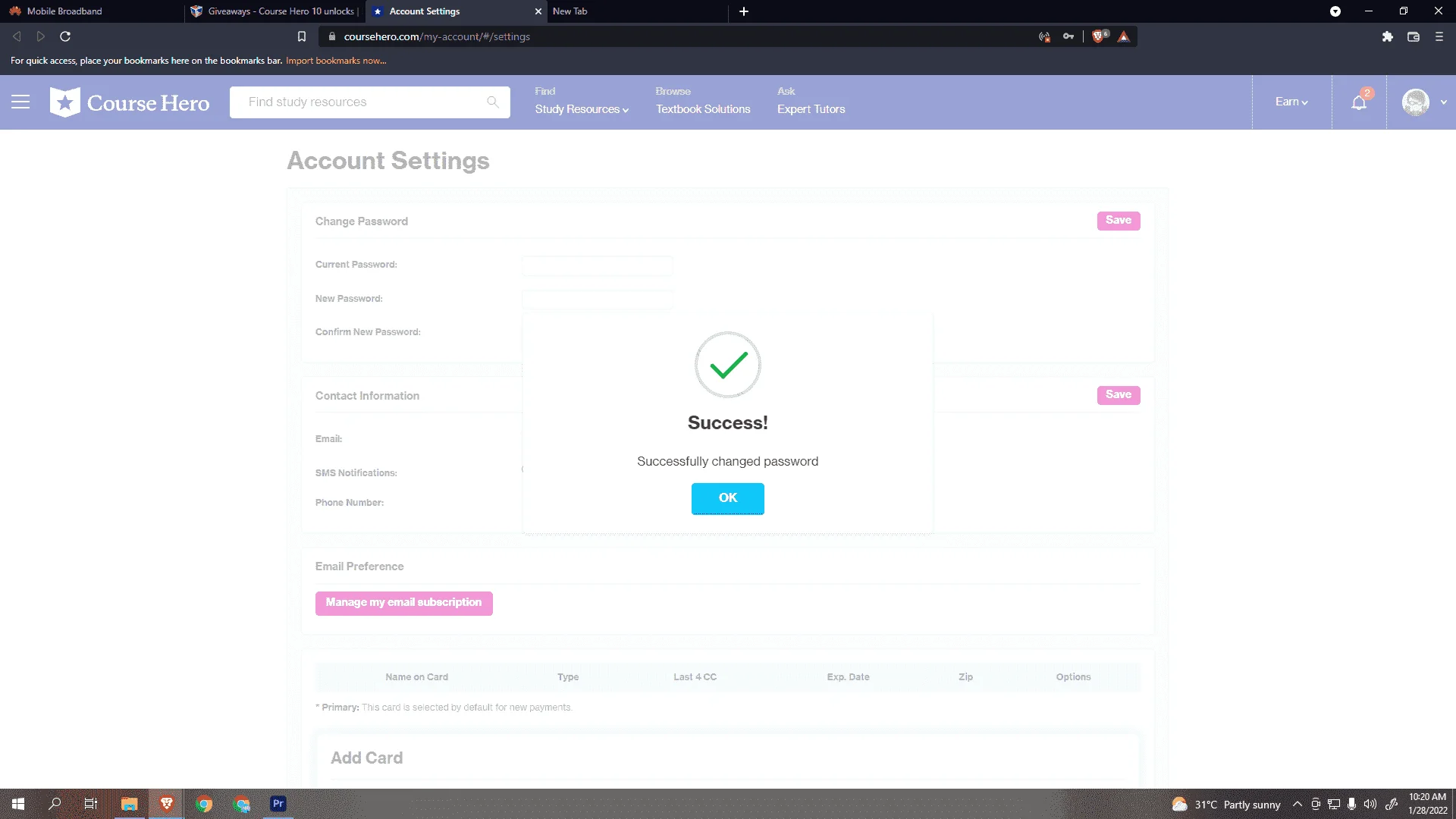This screenshot has height=819, width=1456.
Task: Click the Name on Card column header
Action: [x=416, y=677]
